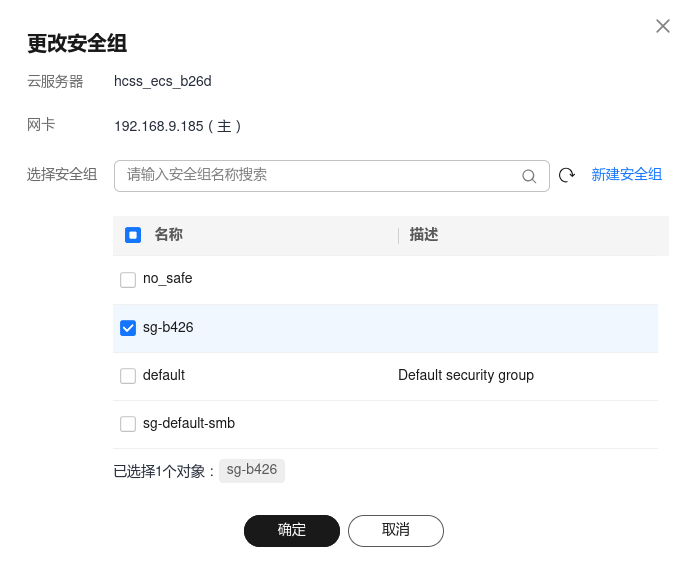This screenshot has width=681, height=568.
Task: Refresh the security group list
Action: pos(567,175)
